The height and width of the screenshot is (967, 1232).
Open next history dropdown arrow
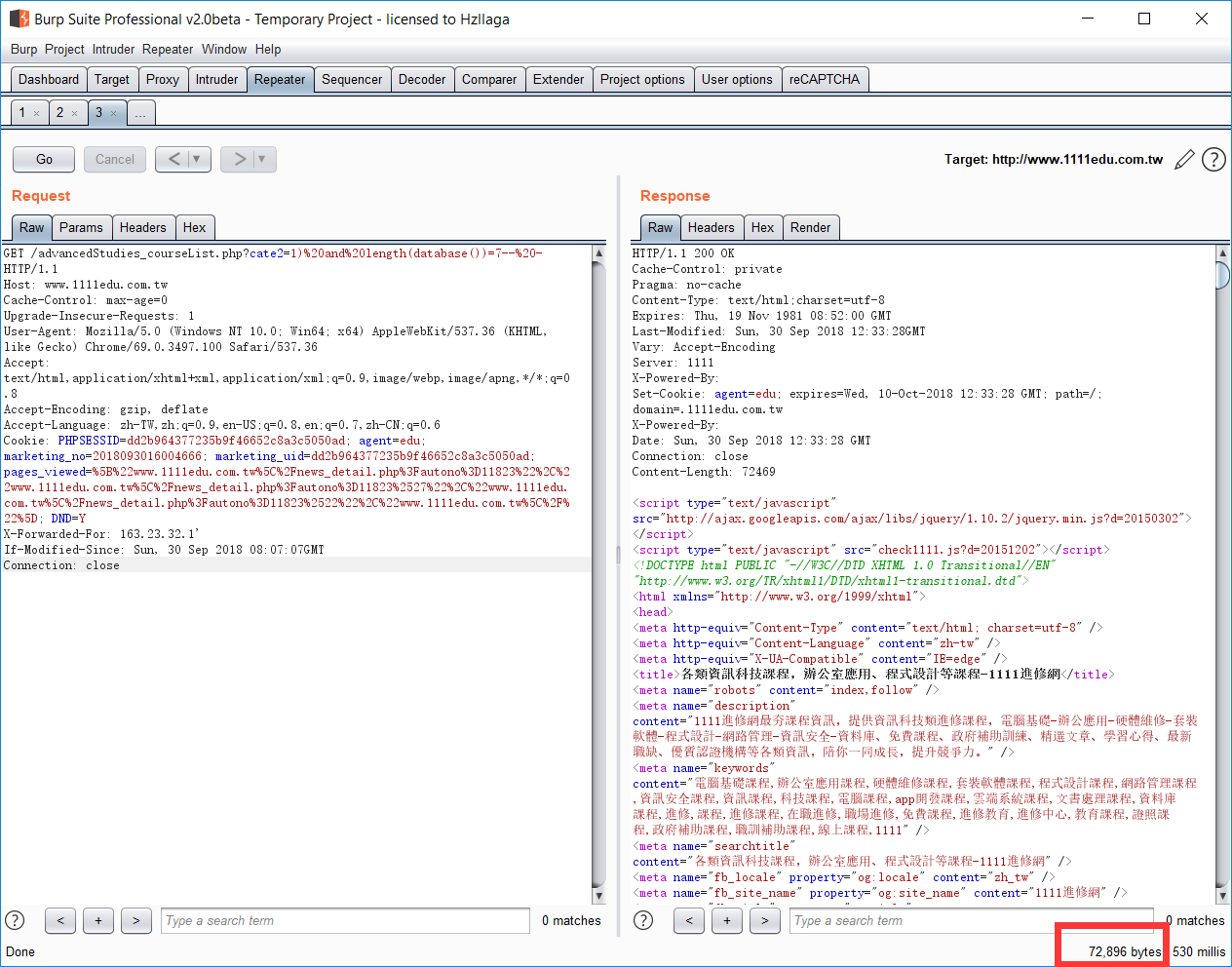(x=264, y=159)
